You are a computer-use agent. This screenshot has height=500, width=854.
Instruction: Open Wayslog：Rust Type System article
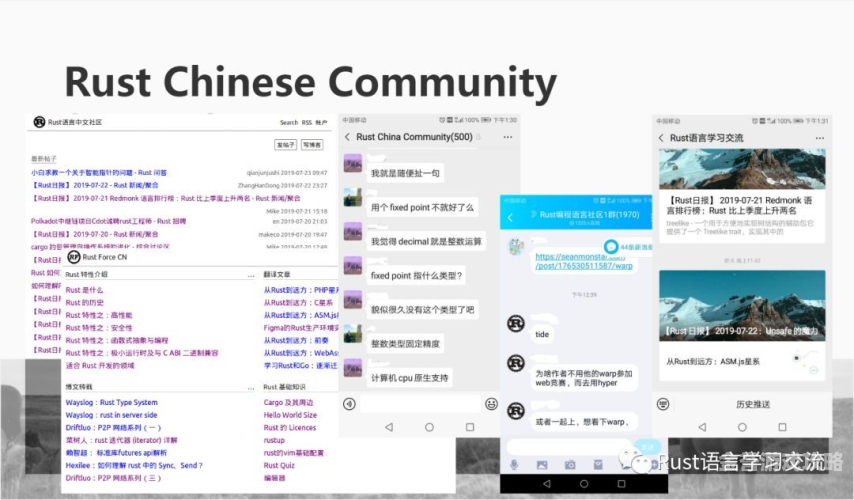click(112, 403)
